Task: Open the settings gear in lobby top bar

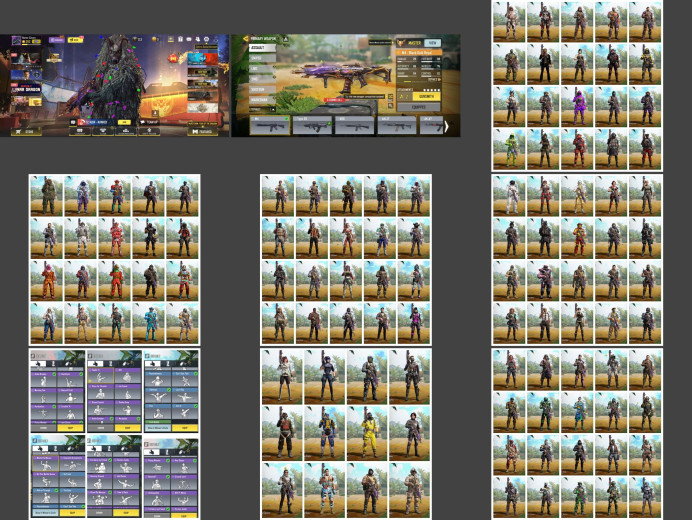Action: (x=206, y=39)
